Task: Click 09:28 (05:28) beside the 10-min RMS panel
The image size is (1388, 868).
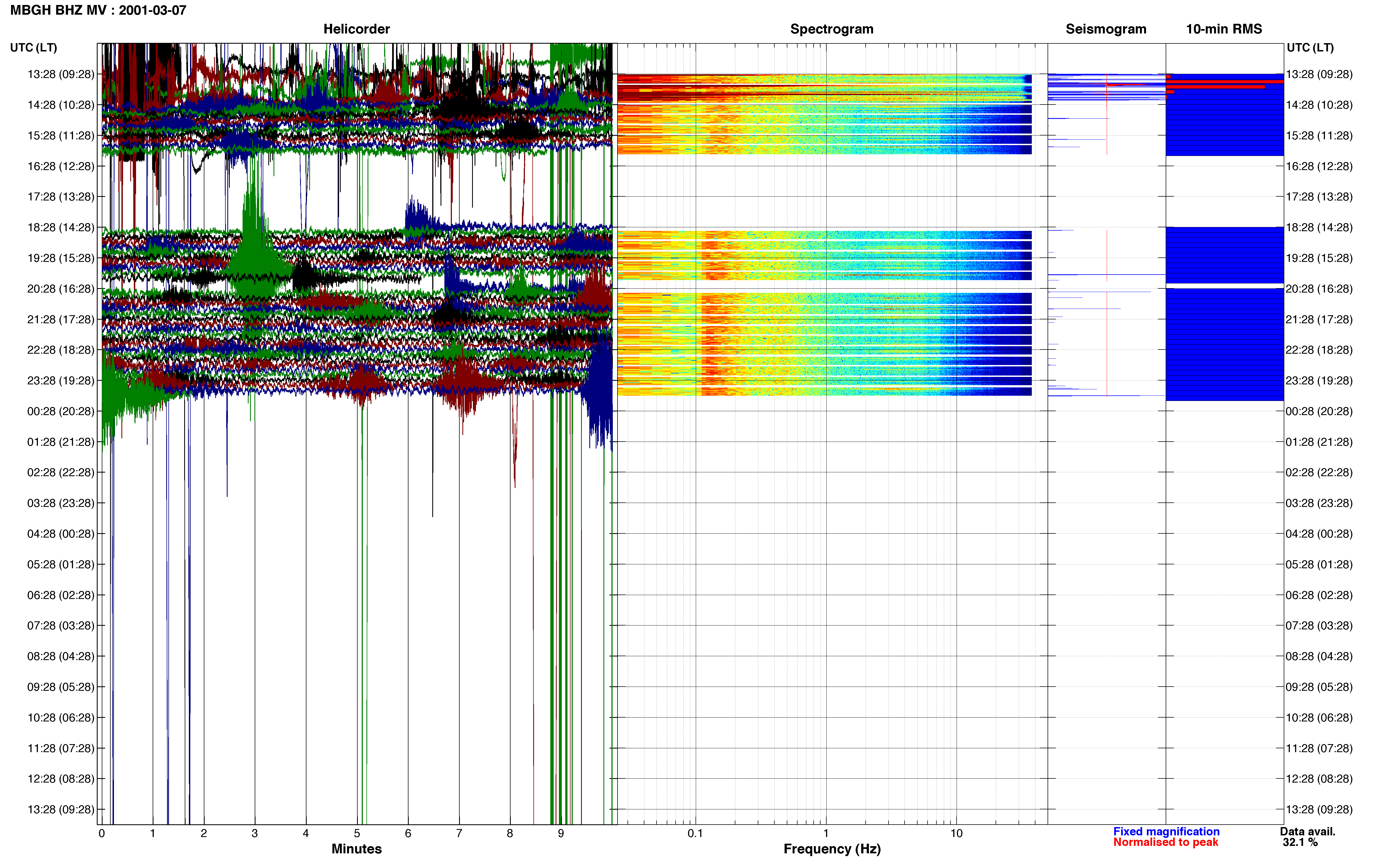Action: pyautogui.click(x=1319, y=687)
